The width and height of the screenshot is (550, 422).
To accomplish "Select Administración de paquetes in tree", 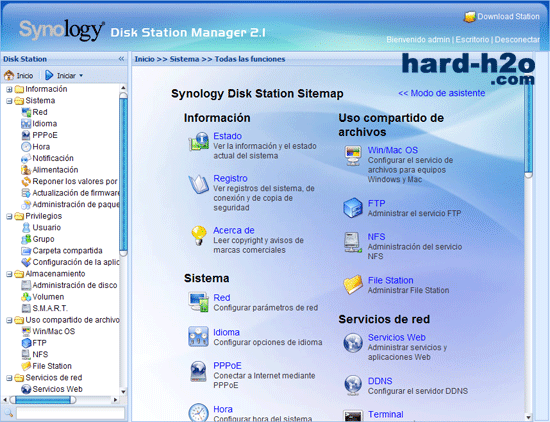I will (x=76, y=204).
